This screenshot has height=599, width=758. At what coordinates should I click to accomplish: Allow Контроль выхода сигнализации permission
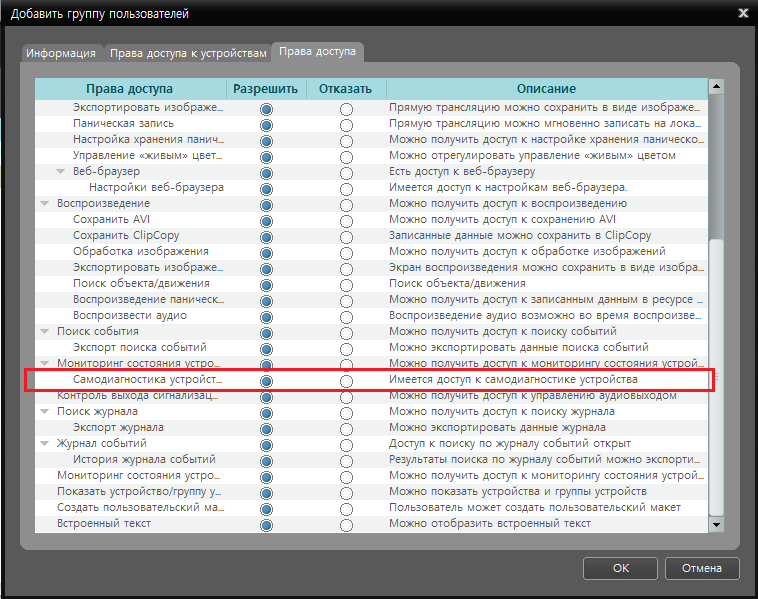click(x=266, y=397)
